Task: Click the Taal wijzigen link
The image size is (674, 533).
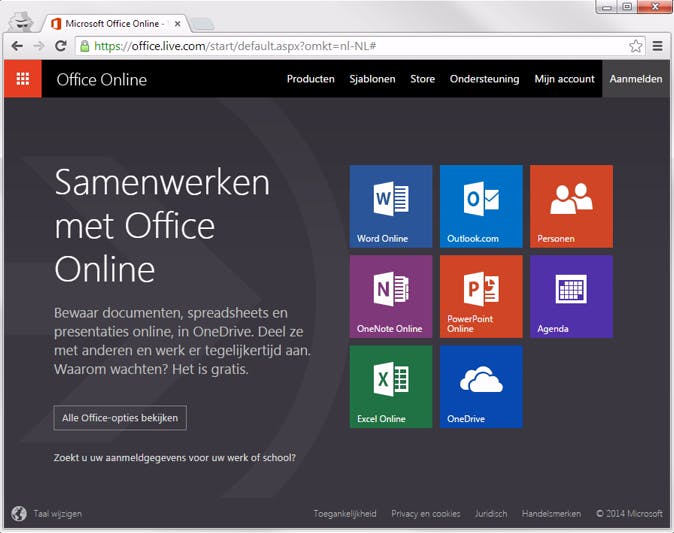Action: [58, 514]
